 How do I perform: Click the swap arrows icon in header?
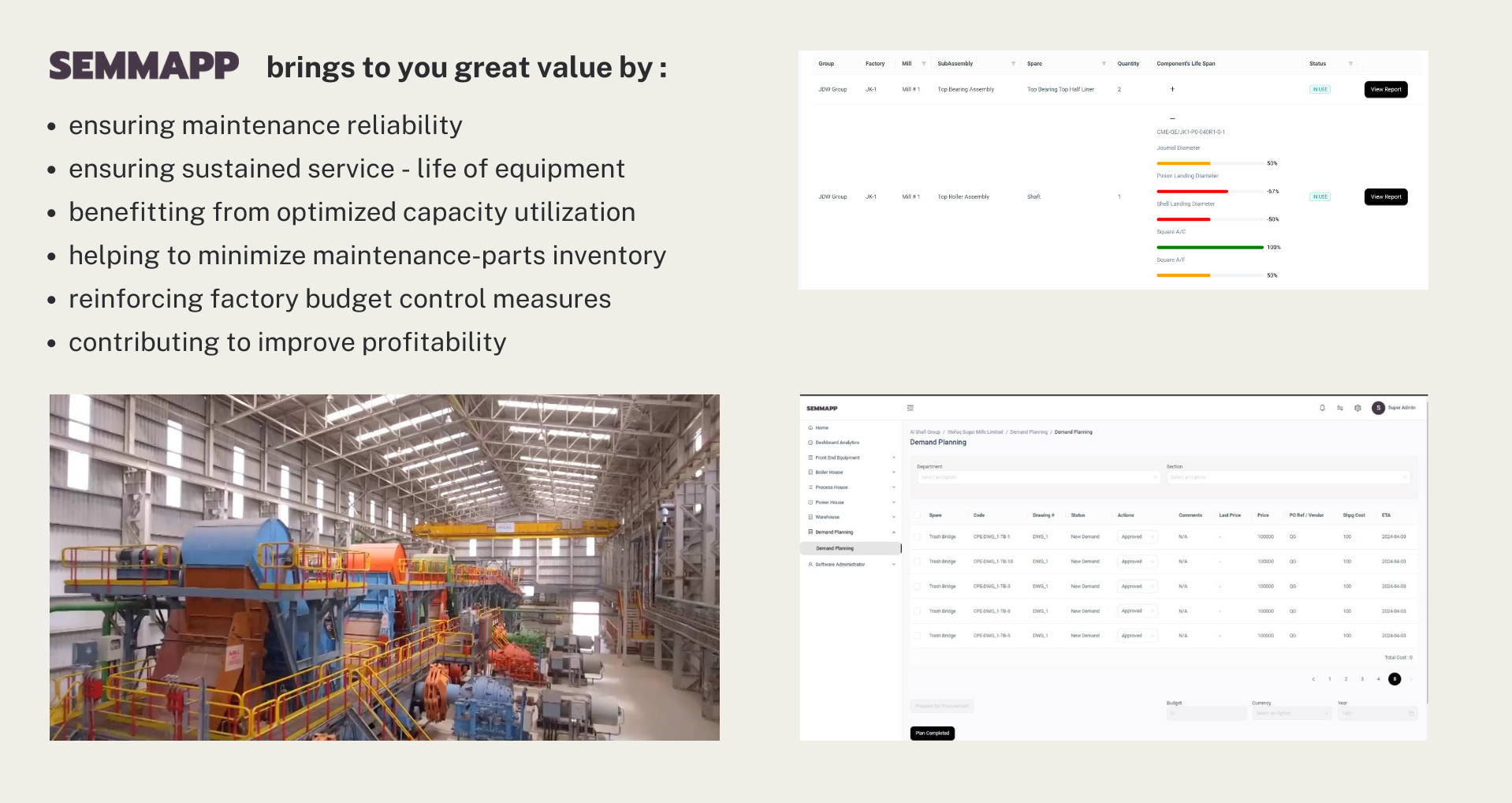[x=1340, y=408]
